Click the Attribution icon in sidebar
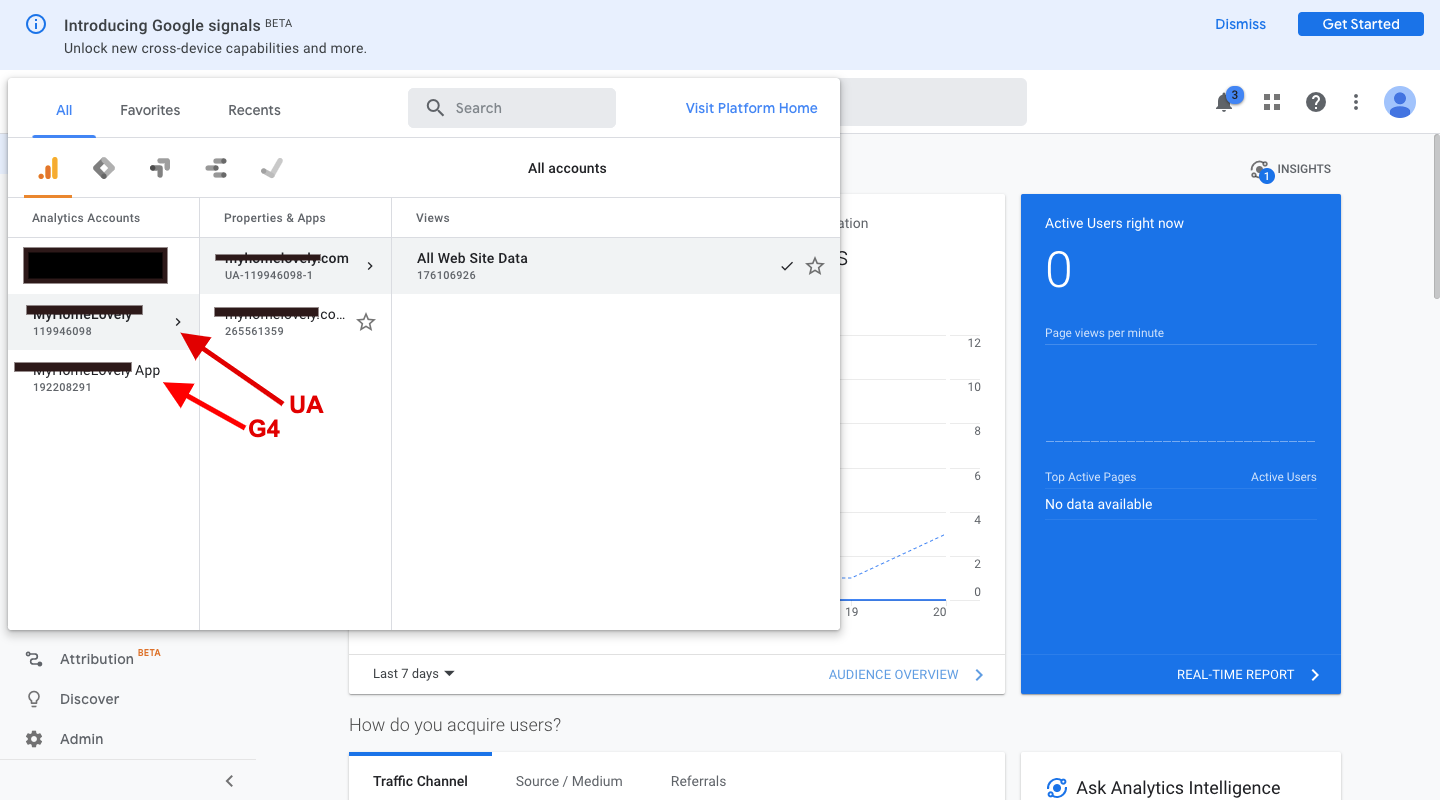Viewport: 1440px width, 800px height. click(x=34, y=659)
